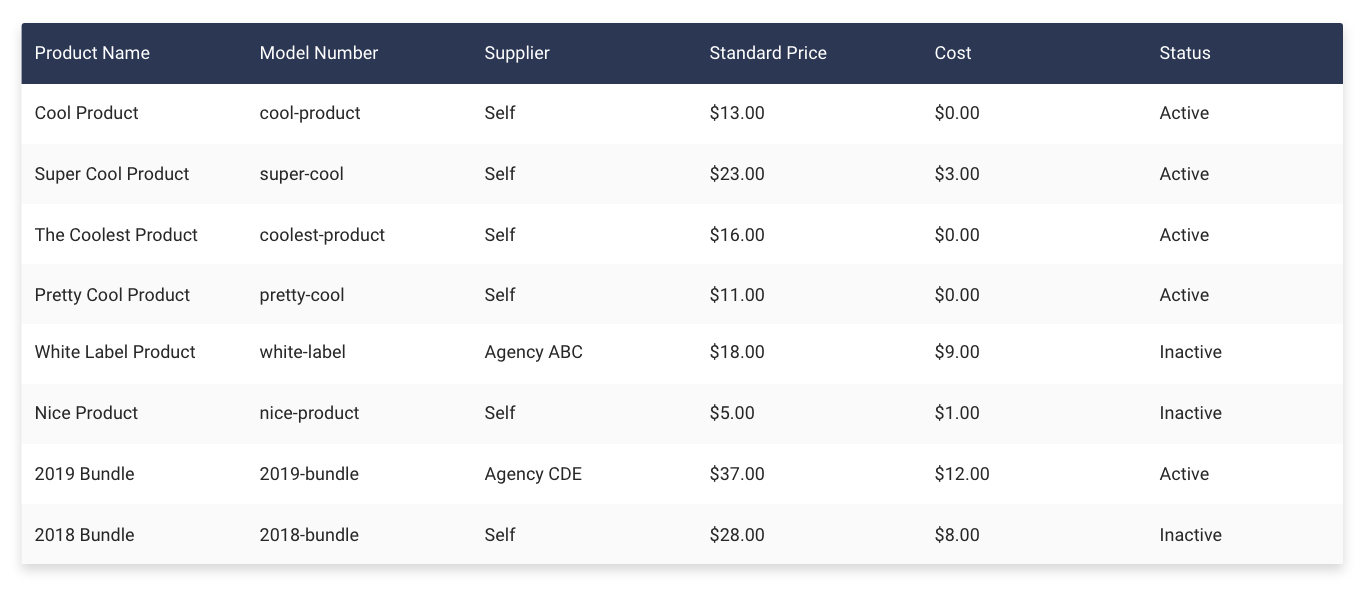Select the $12.00 cost value
This screenshot has height=599, width=1369.
point(961,474)
